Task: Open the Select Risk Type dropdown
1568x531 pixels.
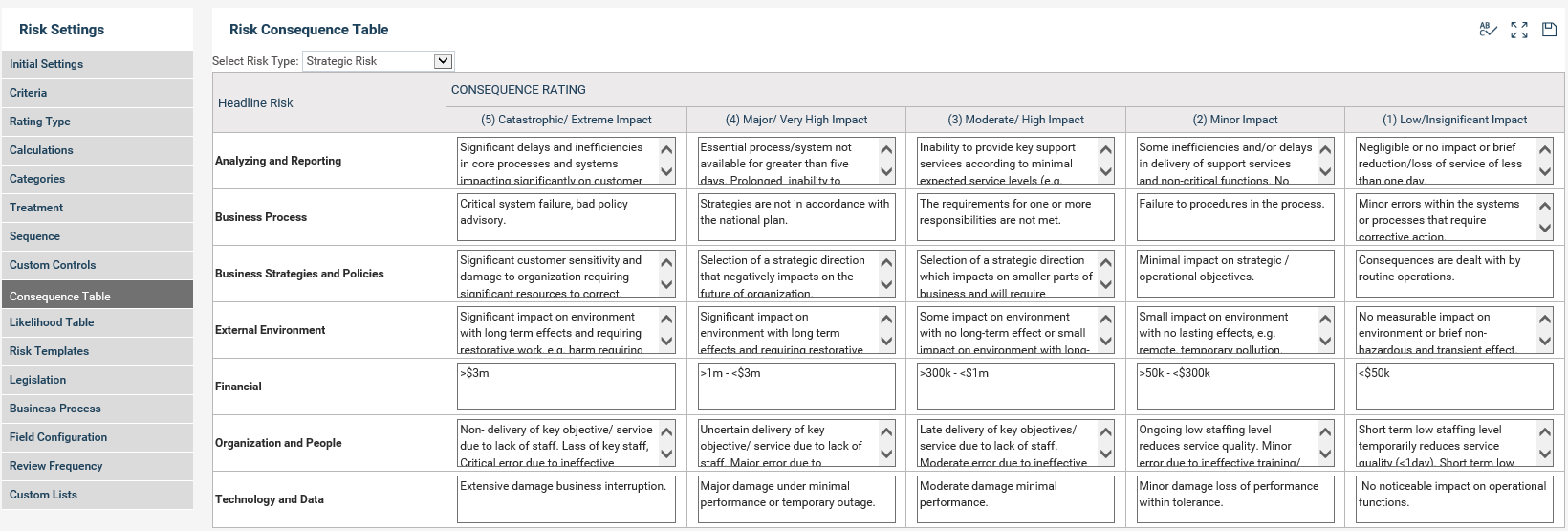Action: 378,61
